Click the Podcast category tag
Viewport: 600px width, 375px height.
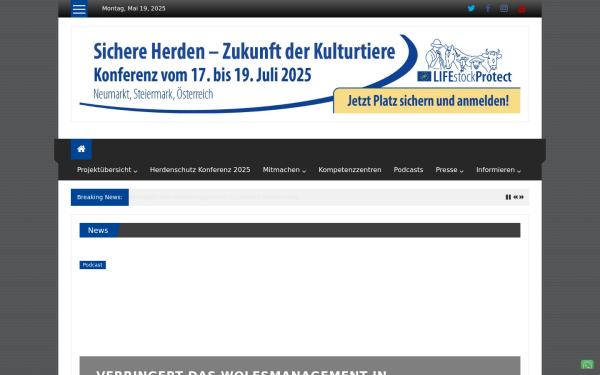(x=93, y=265)
